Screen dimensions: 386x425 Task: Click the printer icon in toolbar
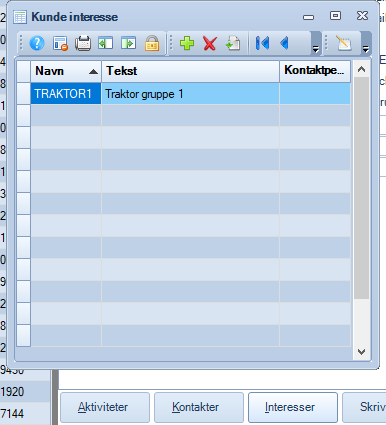pyautogui.click(x=83, y=43)
